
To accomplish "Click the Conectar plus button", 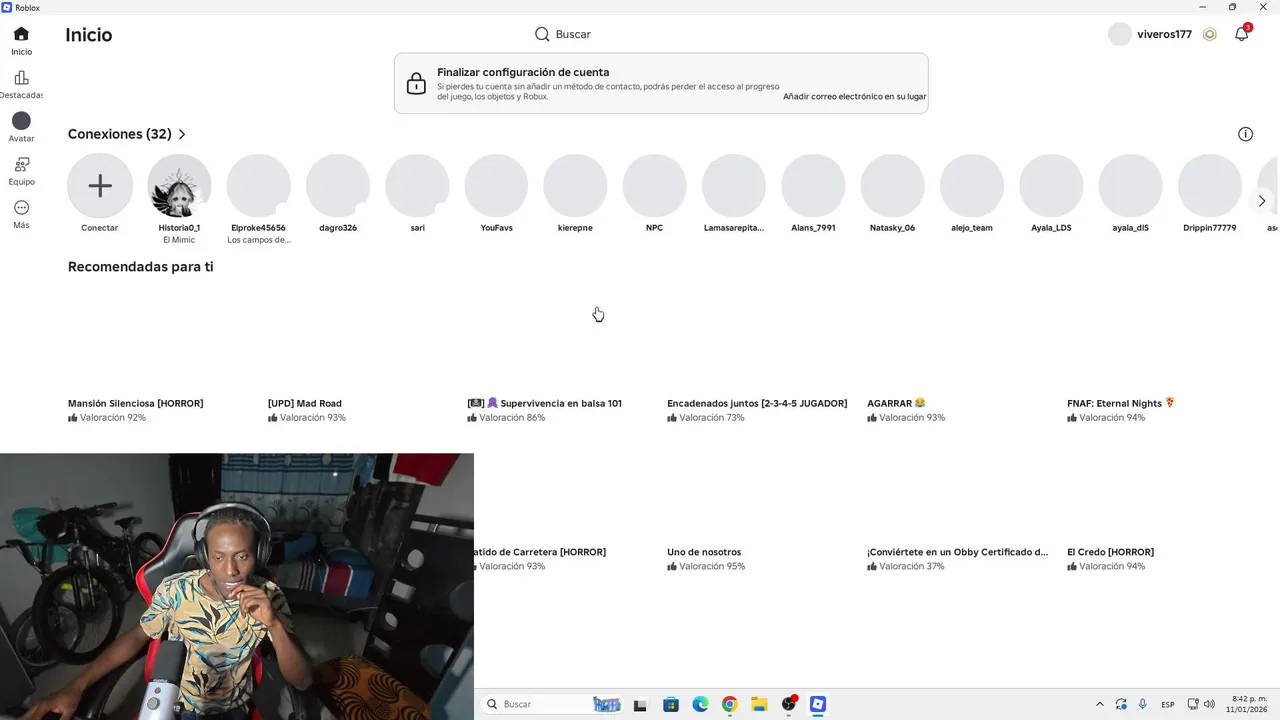I will (100, 186).
